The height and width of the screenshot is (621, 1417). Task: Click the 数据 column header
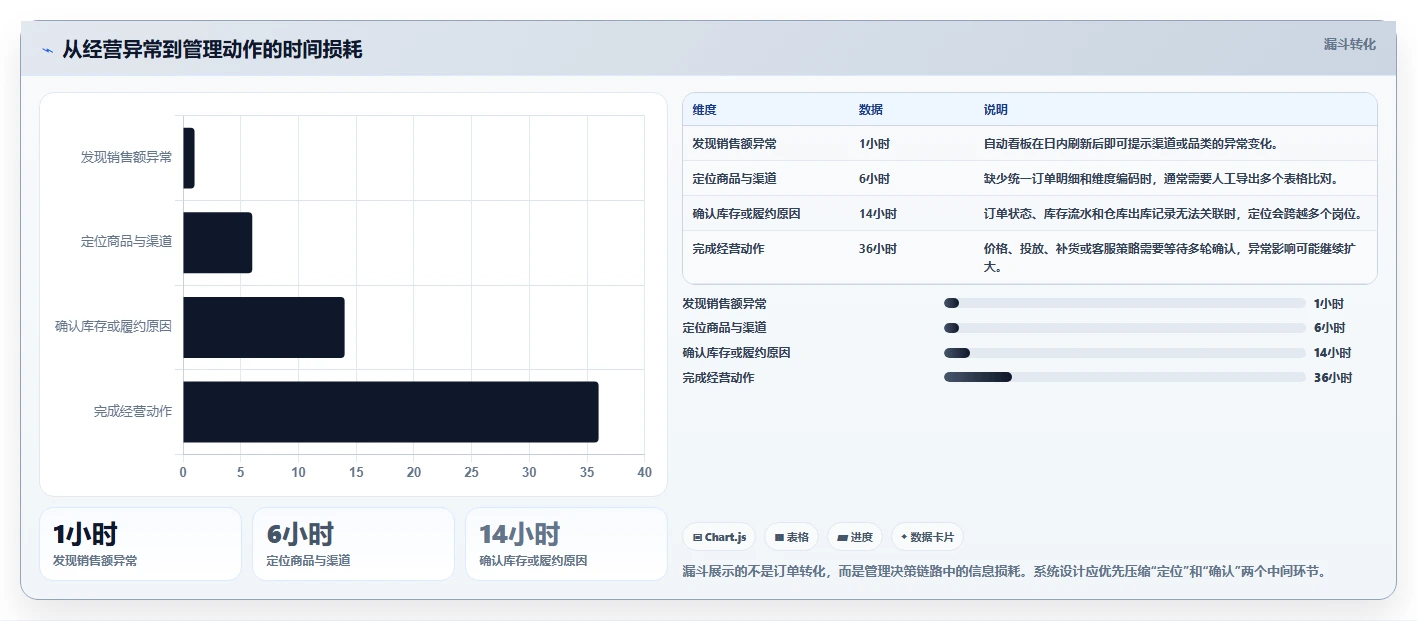870,110
